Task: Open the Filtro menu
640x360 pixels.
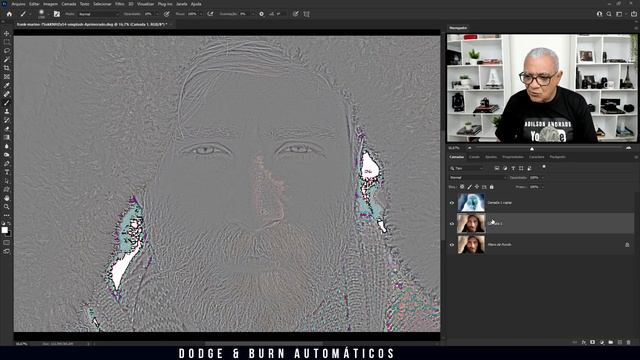Action: [120, 4]
